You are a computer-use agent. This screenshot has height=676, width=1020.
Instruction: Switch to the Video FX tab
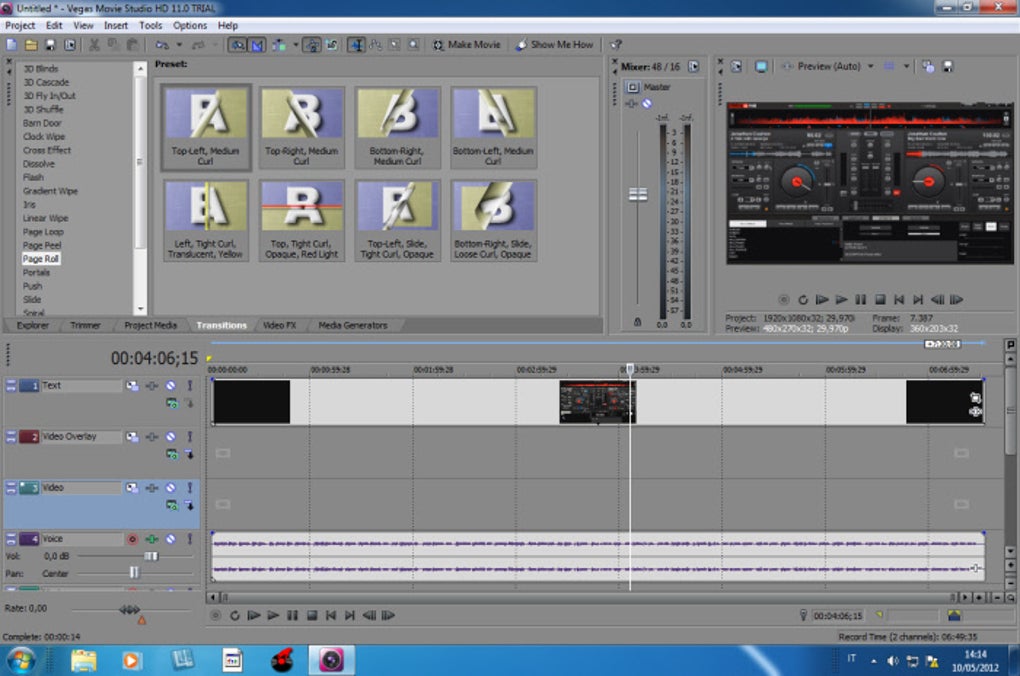click(x=279, y=325)
